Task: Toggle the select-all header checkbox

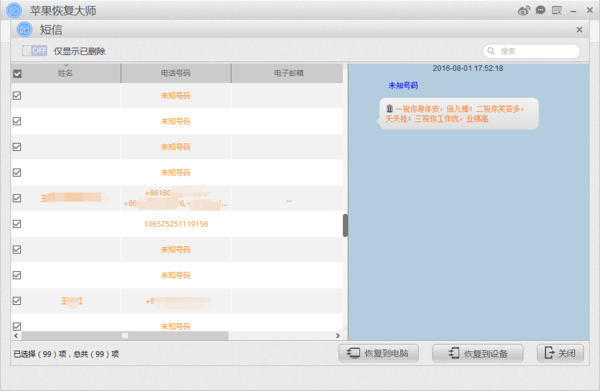Action: [x=17, y=73]
